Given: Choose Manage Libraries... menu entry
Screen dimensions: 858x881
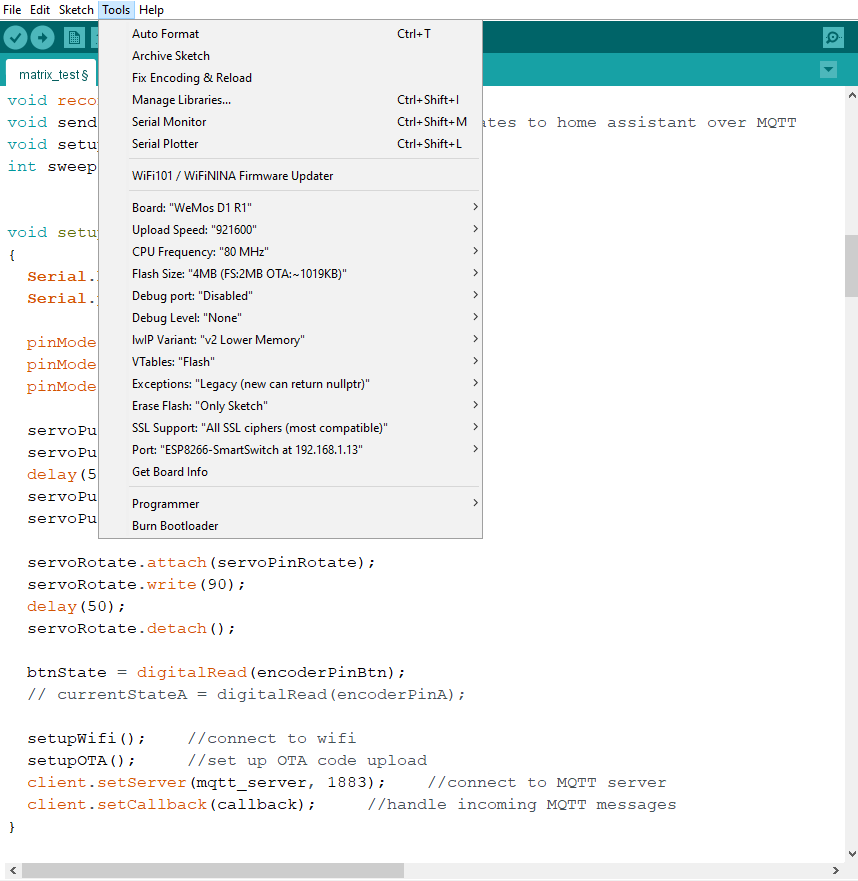Looking at the screenshot, I should point(290,99).
